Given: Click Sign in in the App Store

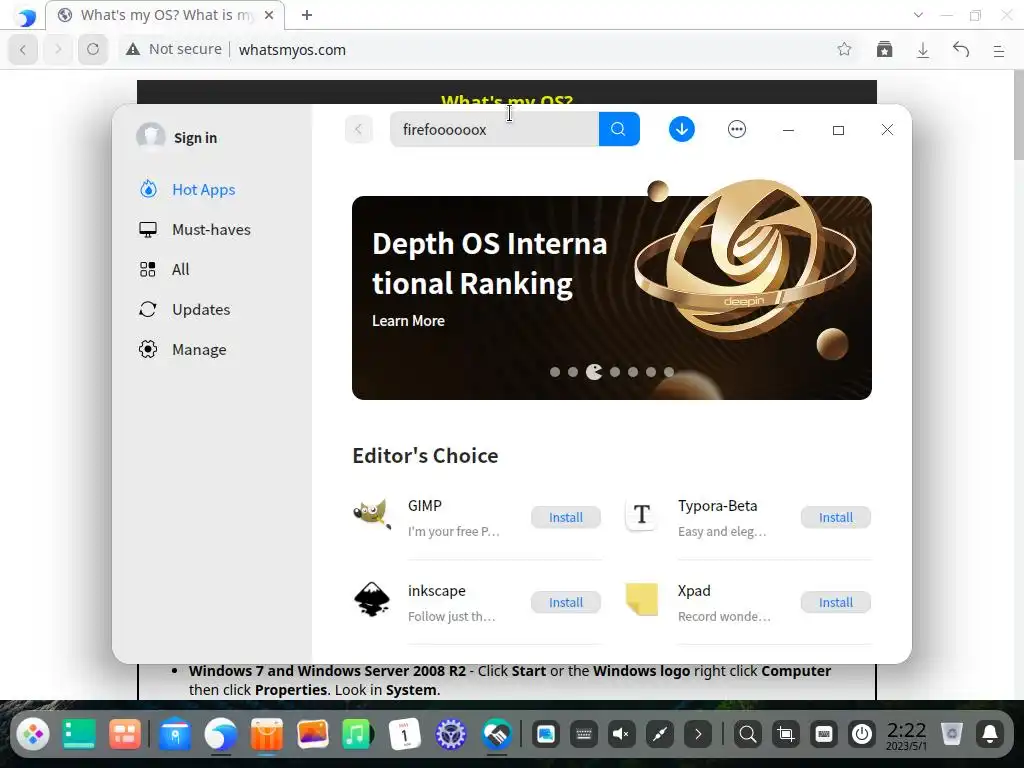Looking at the screenshot, I should click(x=195, y=138).
